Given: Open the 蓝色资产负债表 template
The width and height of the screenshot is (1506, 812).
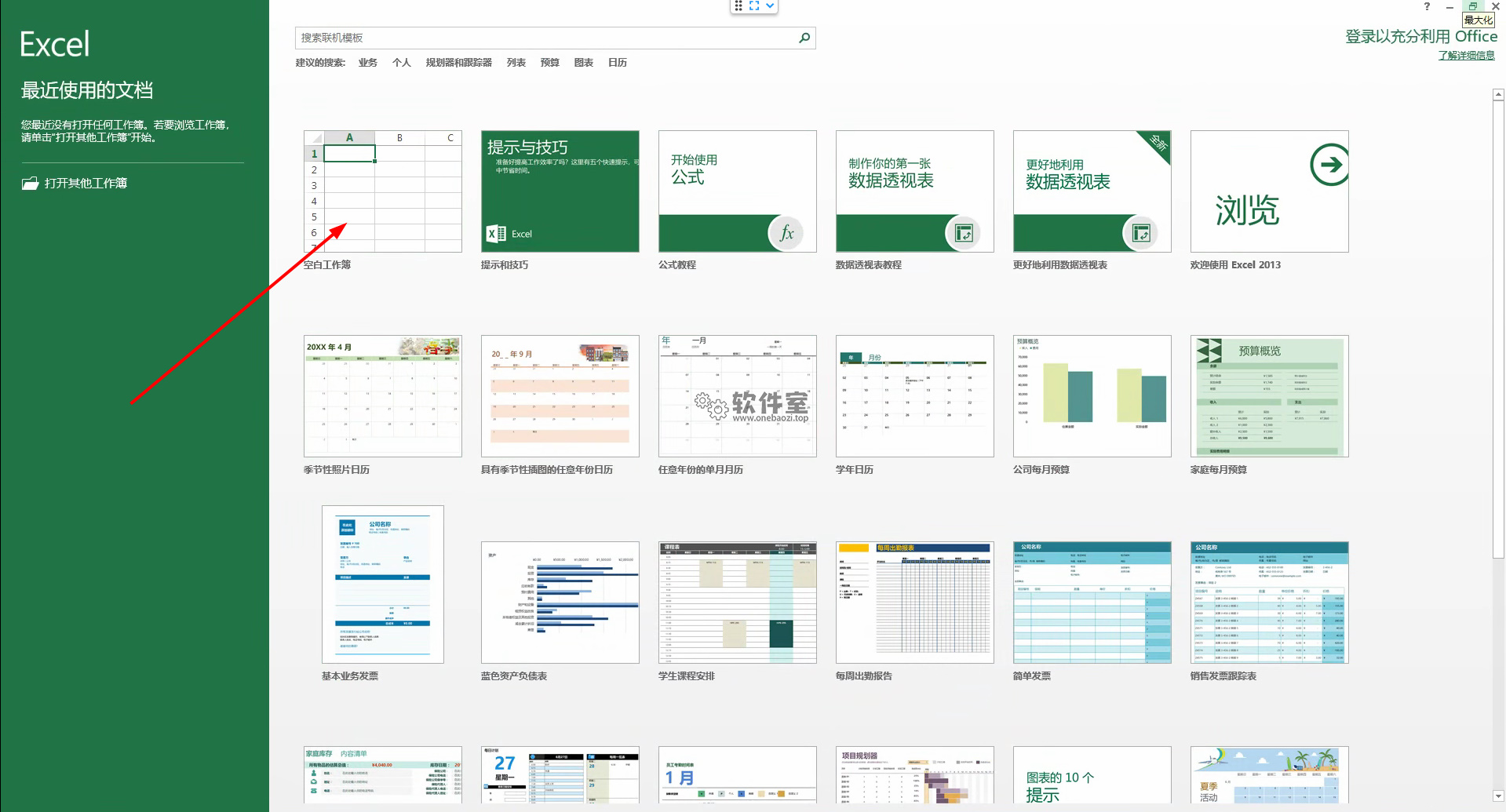Looking at the screenshot, I should 560,603.
